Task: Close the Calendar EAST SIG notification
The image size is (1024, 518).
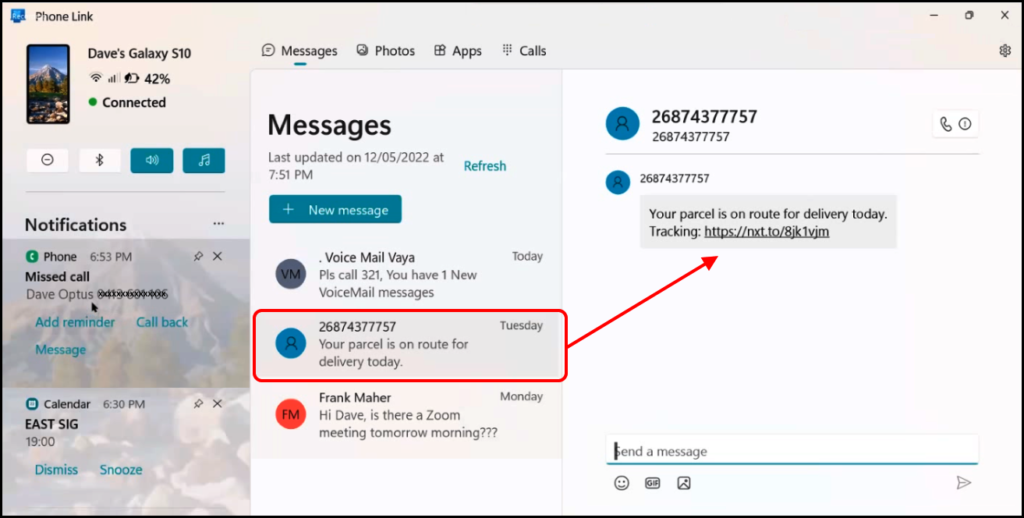Action: 217,404
